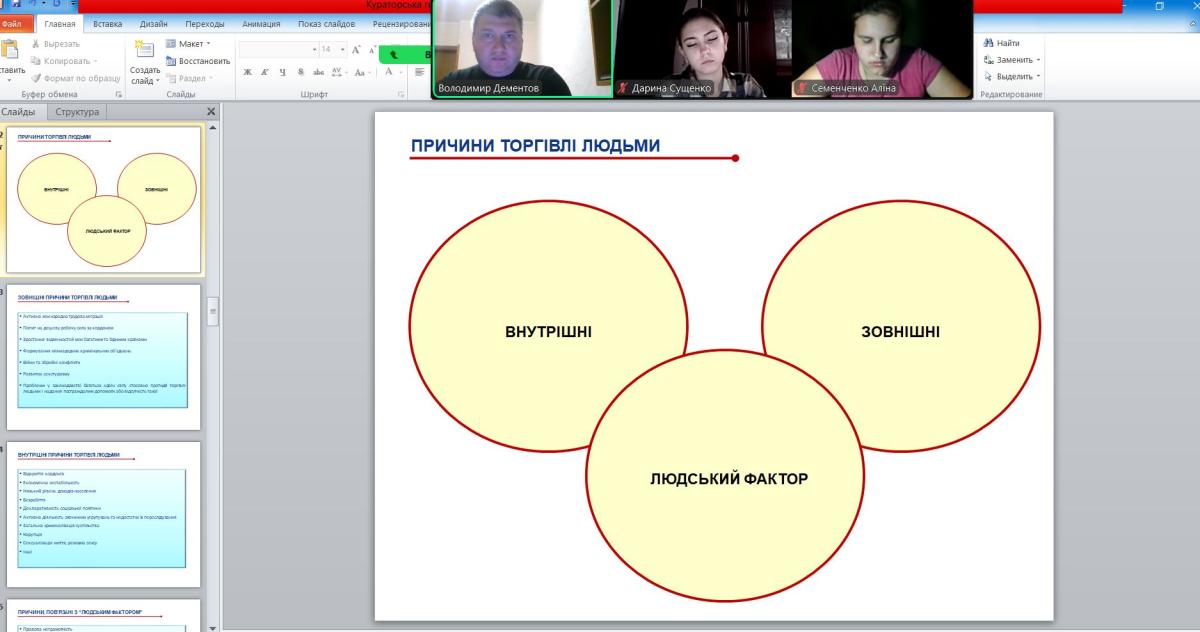1200x632 pixels.
Task: Expand the Replace (Заменить) dropdown arrow
Action: 1040,60
